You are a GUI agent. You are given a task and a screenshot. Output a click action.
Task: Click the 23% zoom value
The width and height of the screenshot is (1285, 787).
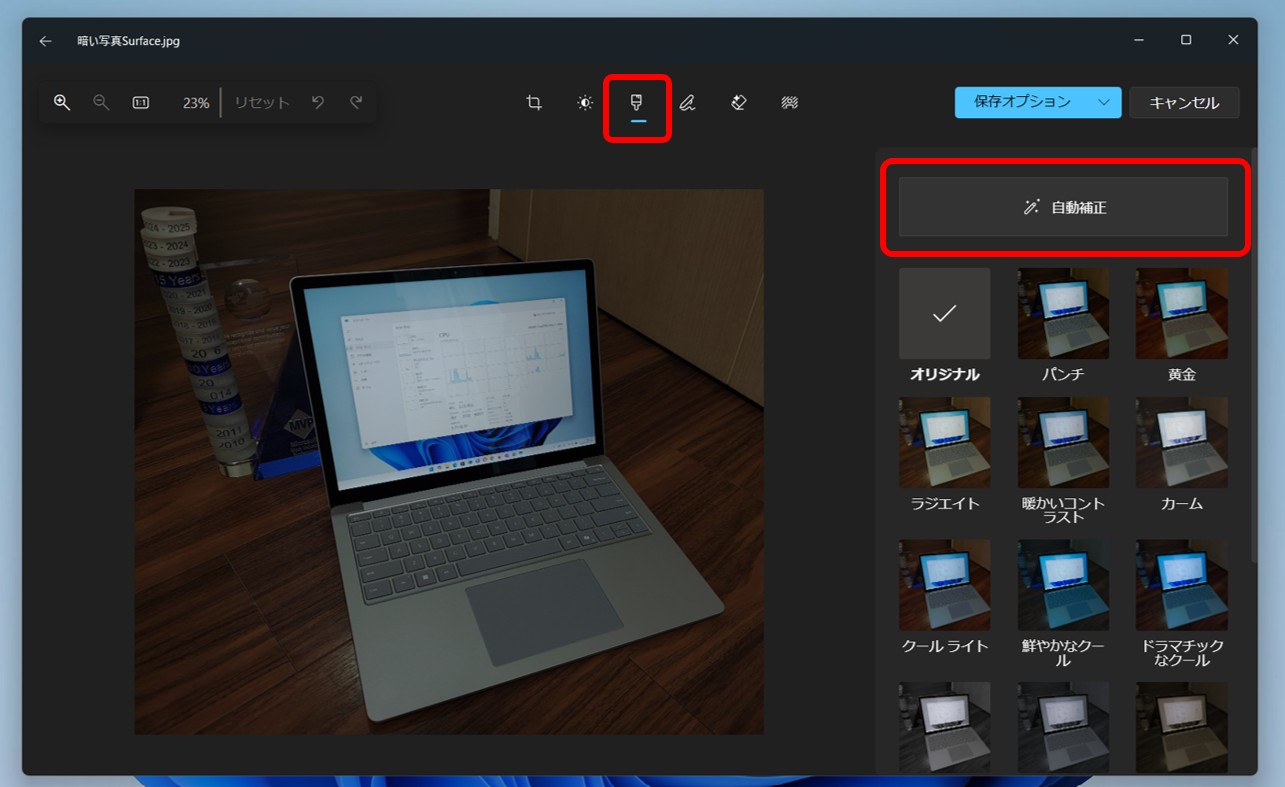196,102
